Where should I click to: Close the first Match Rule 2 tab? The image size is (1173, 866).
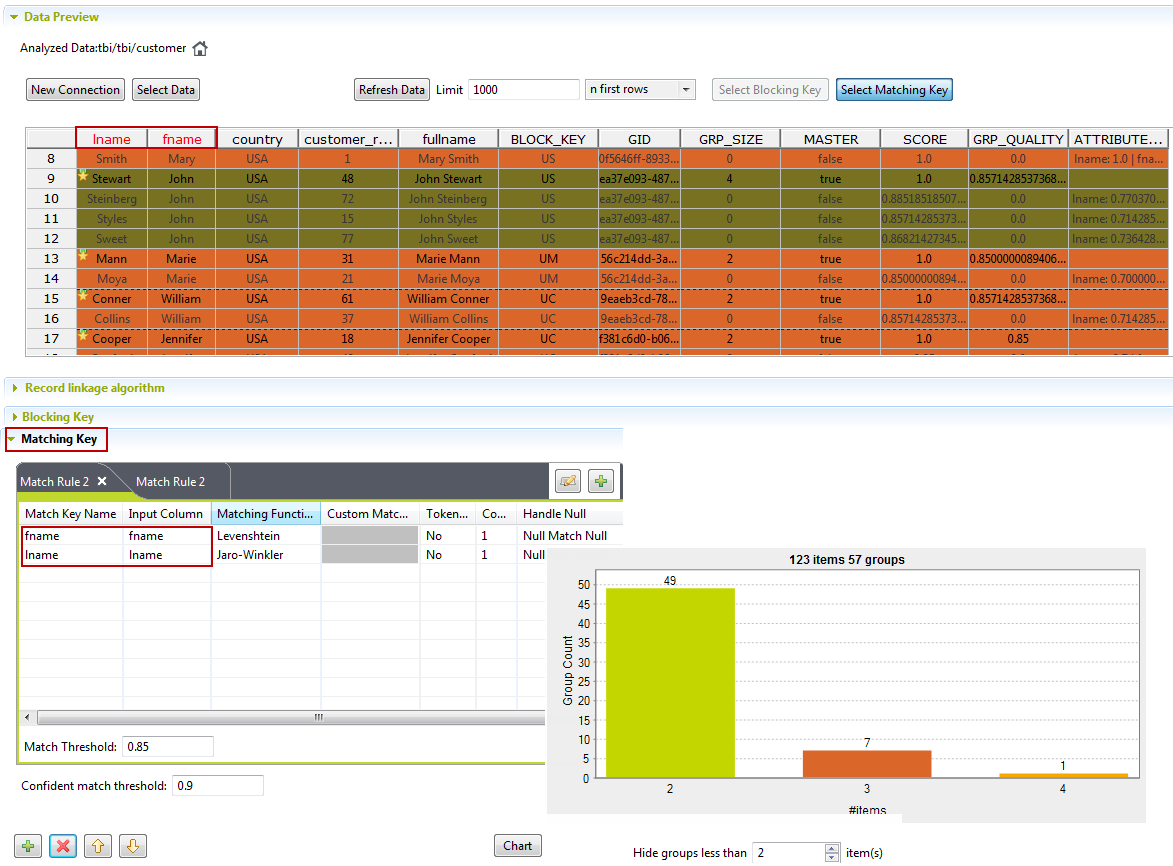[102, 481]
